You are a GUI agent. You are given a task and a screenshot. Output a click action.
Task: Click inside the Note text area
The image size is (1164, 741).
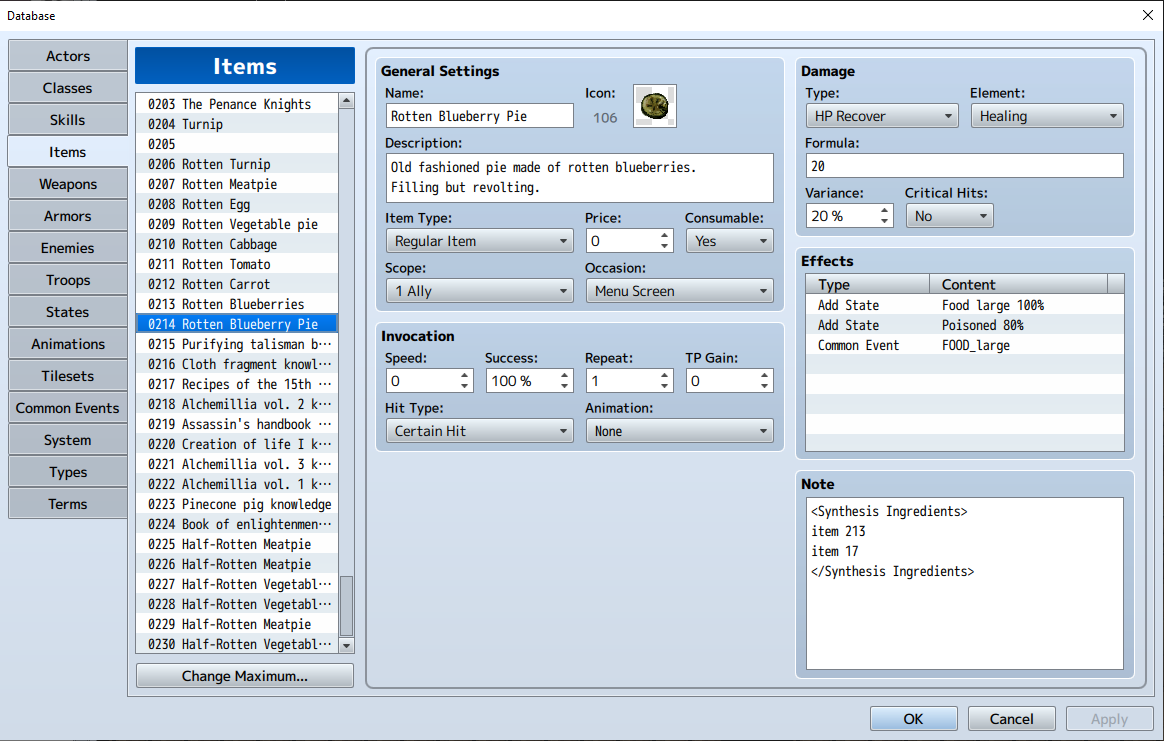pos(964,620)
